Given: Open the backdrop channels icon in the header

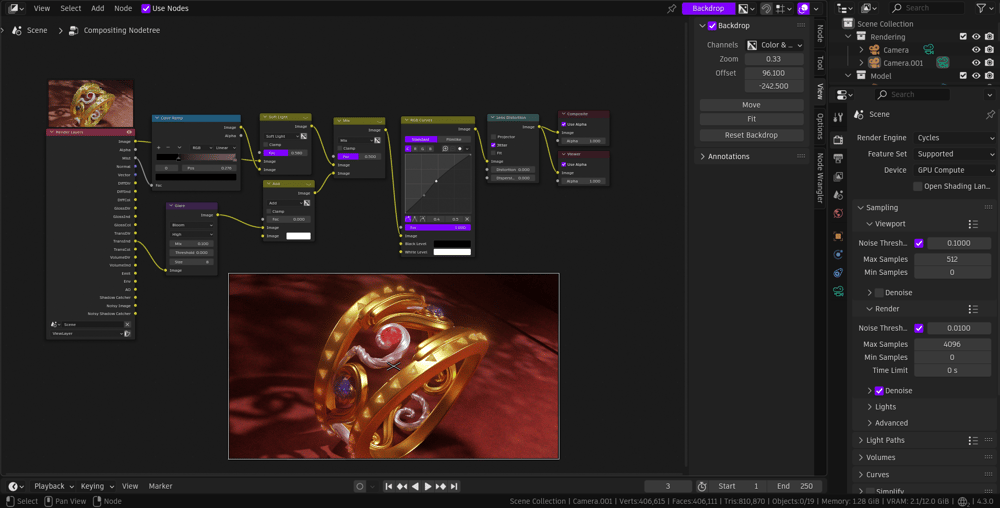Looking at the screenshot, I should (x=747, y=8).
